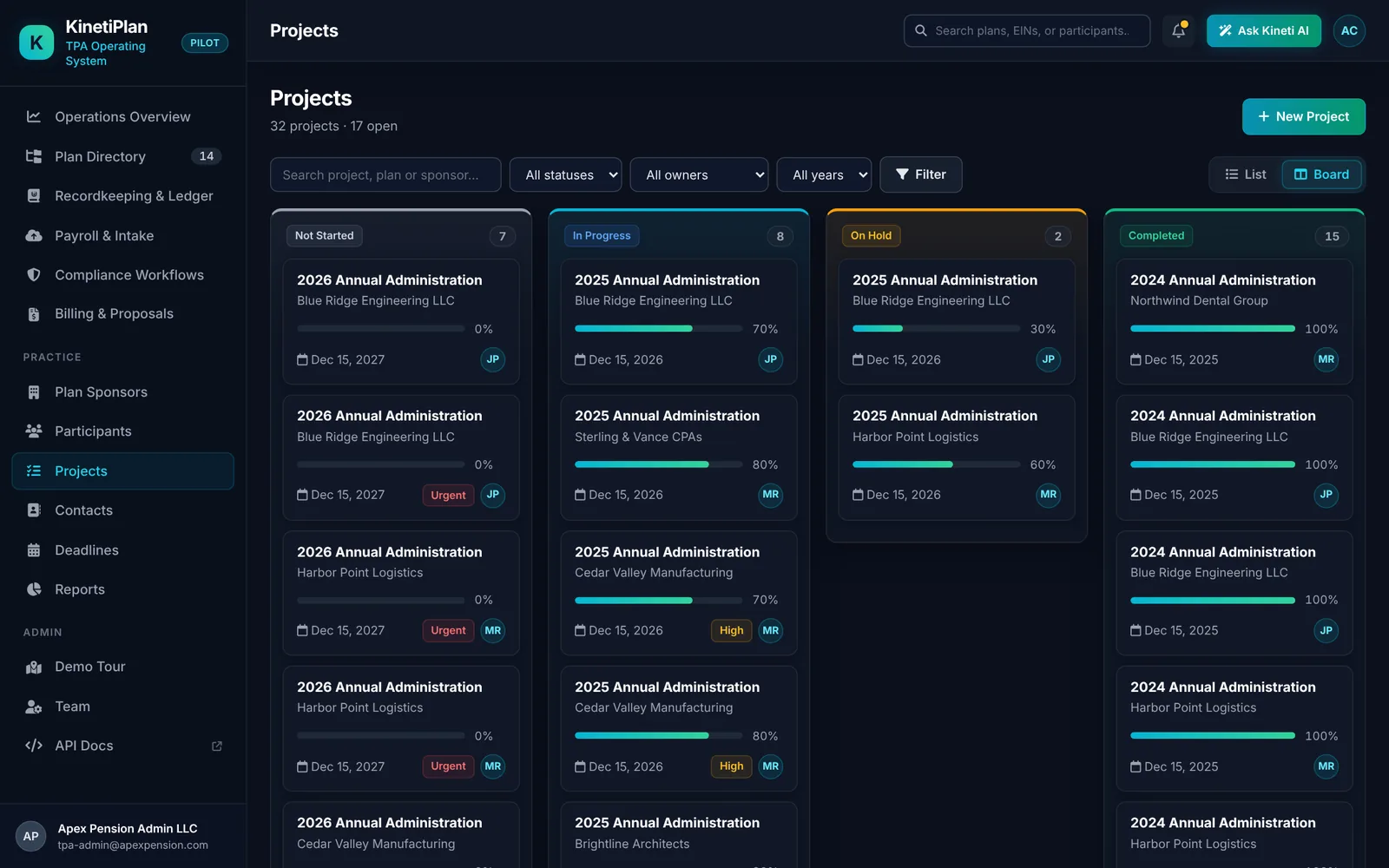Click the search project, plan or sponsor field
The width and height of the screenshot is (1389, 868).
coord(385,174)
